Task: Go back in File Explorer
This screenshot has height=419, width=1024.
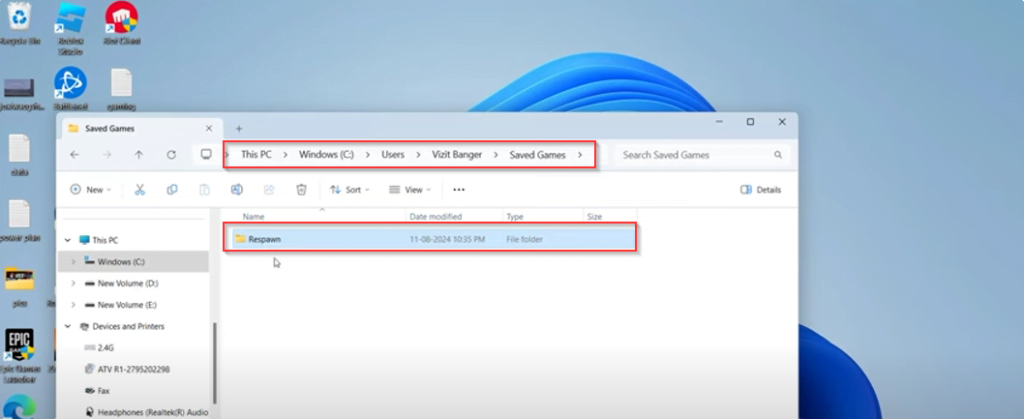Action: coord(74,155)
